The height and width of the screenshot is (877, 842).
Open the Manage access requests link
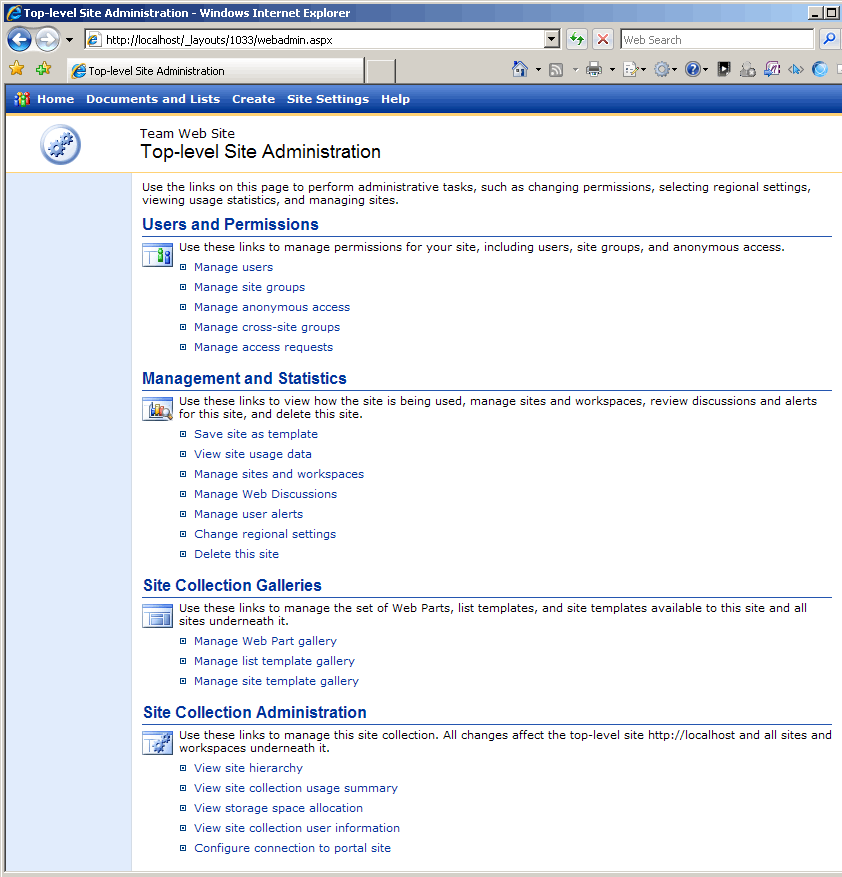coord(264,347)
